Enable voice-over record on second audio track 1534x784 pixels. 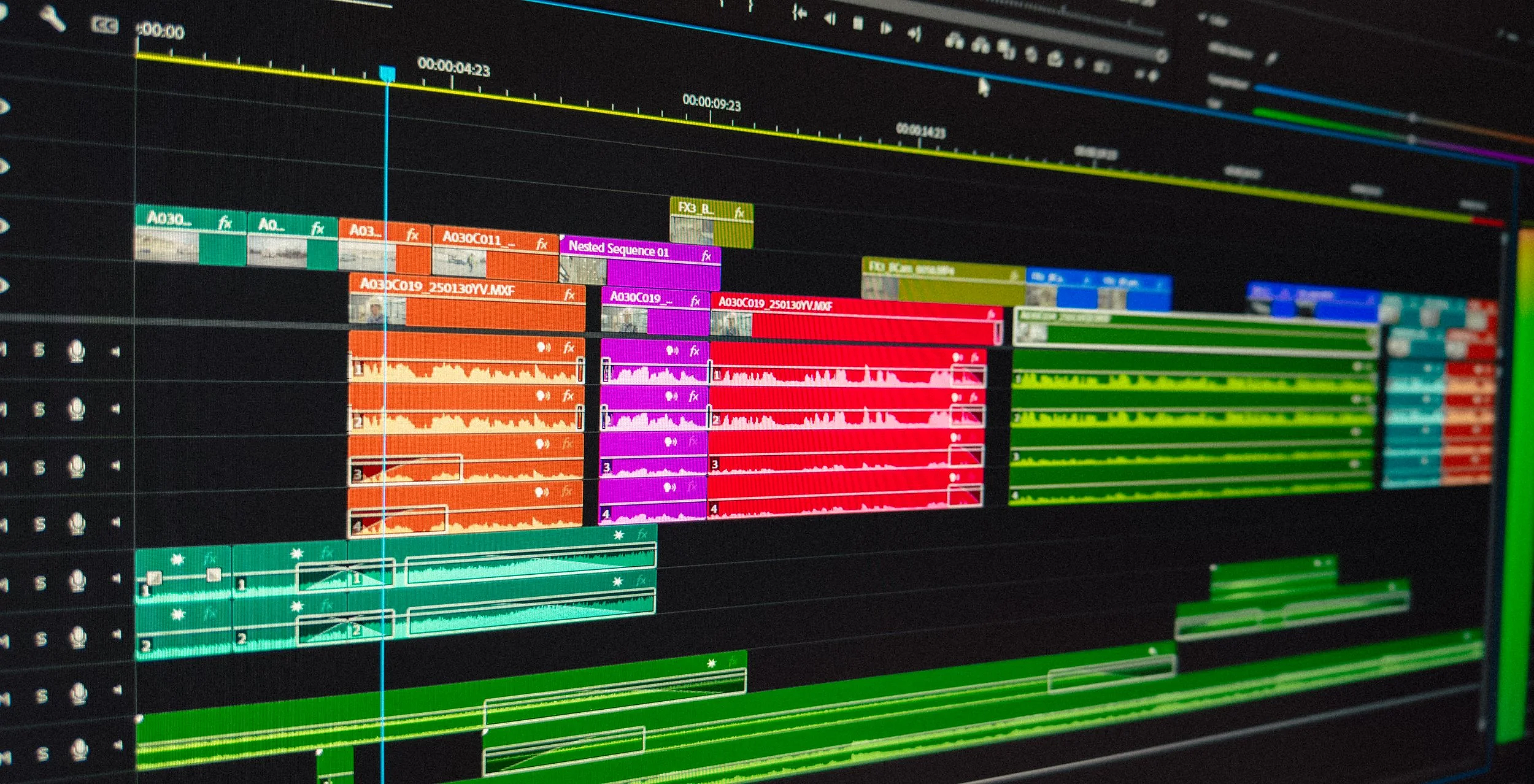pyautogui.click(x=76, y=409)
